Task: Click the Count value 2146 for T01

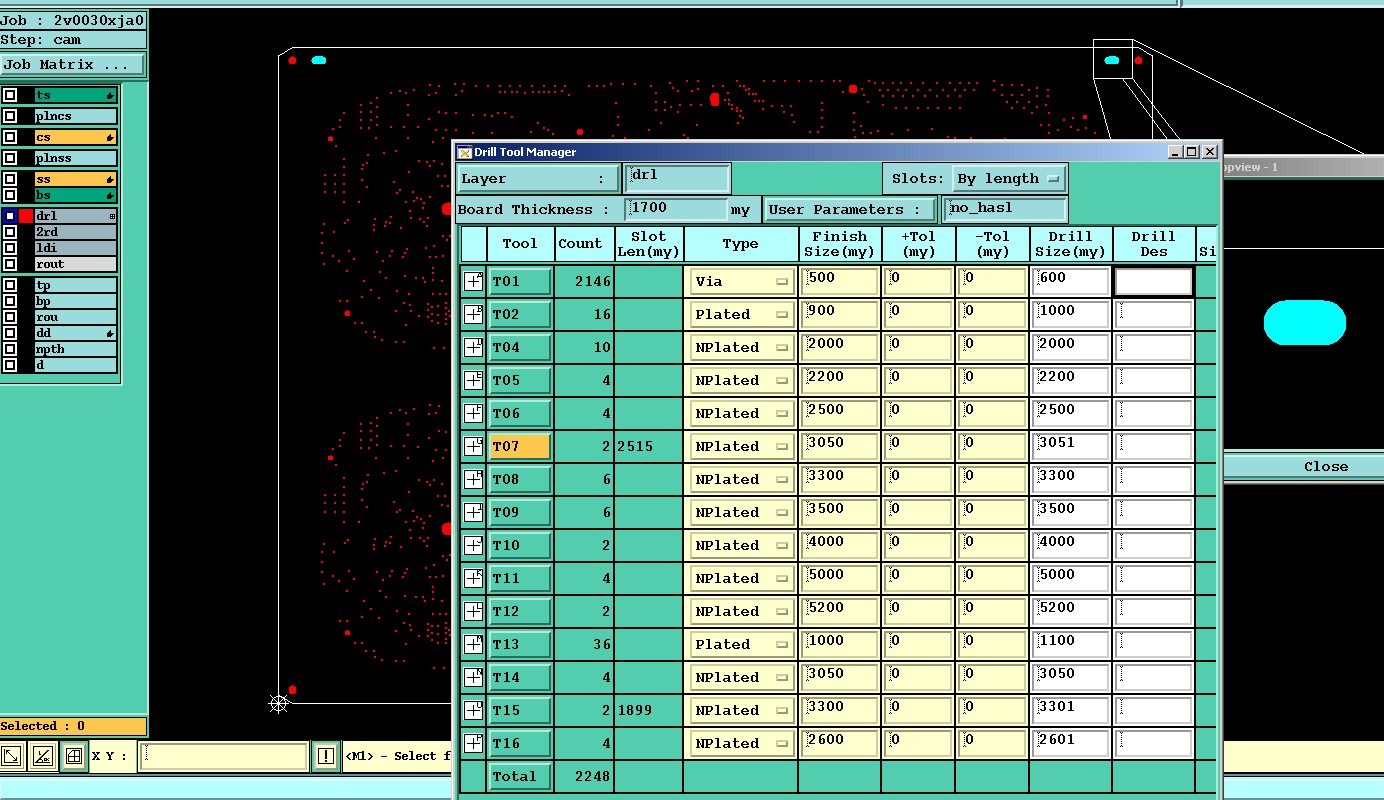Action: point(592,281)
